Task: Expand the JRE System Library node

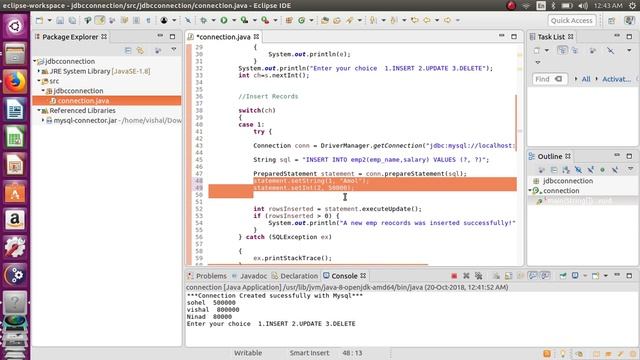Action: (x=39, y=71)
